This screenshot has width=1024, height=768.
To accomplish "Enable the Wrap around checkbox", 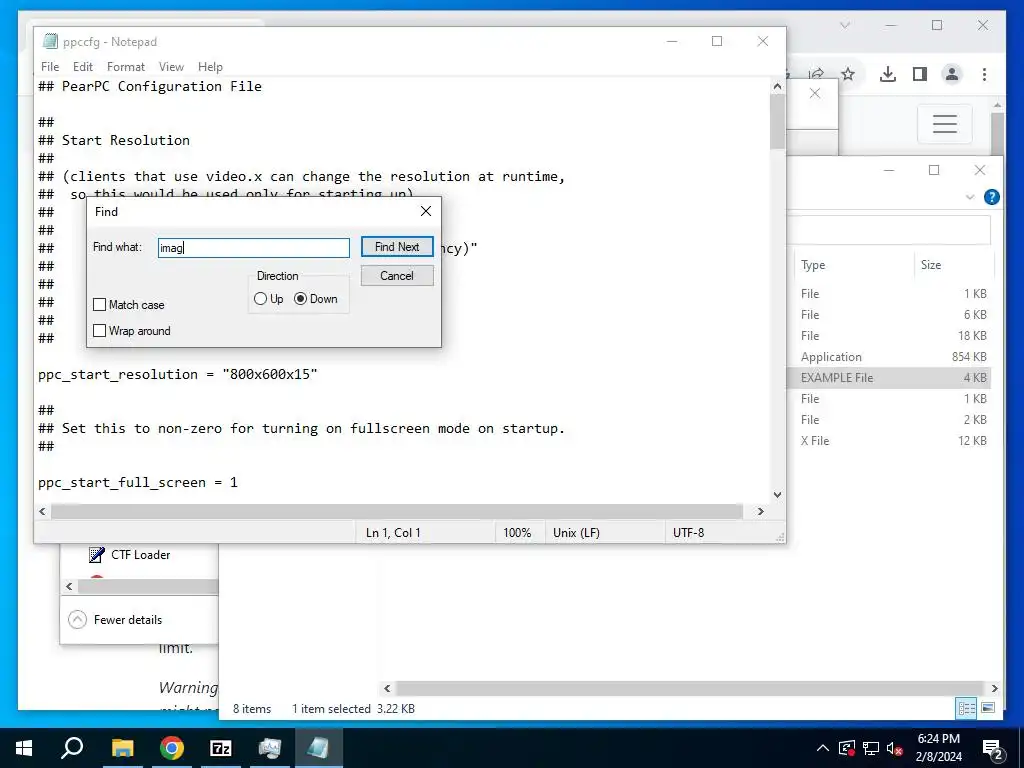I will click(99, 330).
